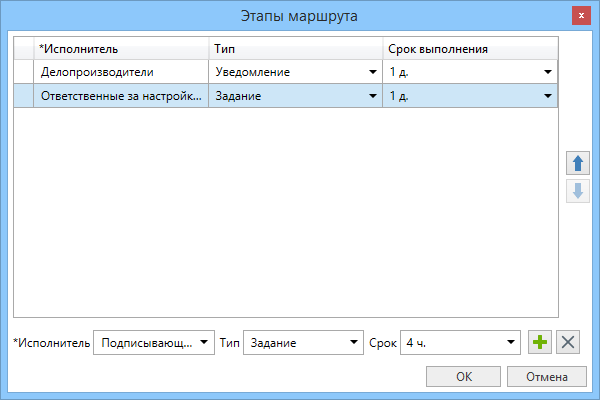Expand the bottom Тип Задание combo box
The height and width of the screenshot is (400, 600).
(x=354, y=342)
